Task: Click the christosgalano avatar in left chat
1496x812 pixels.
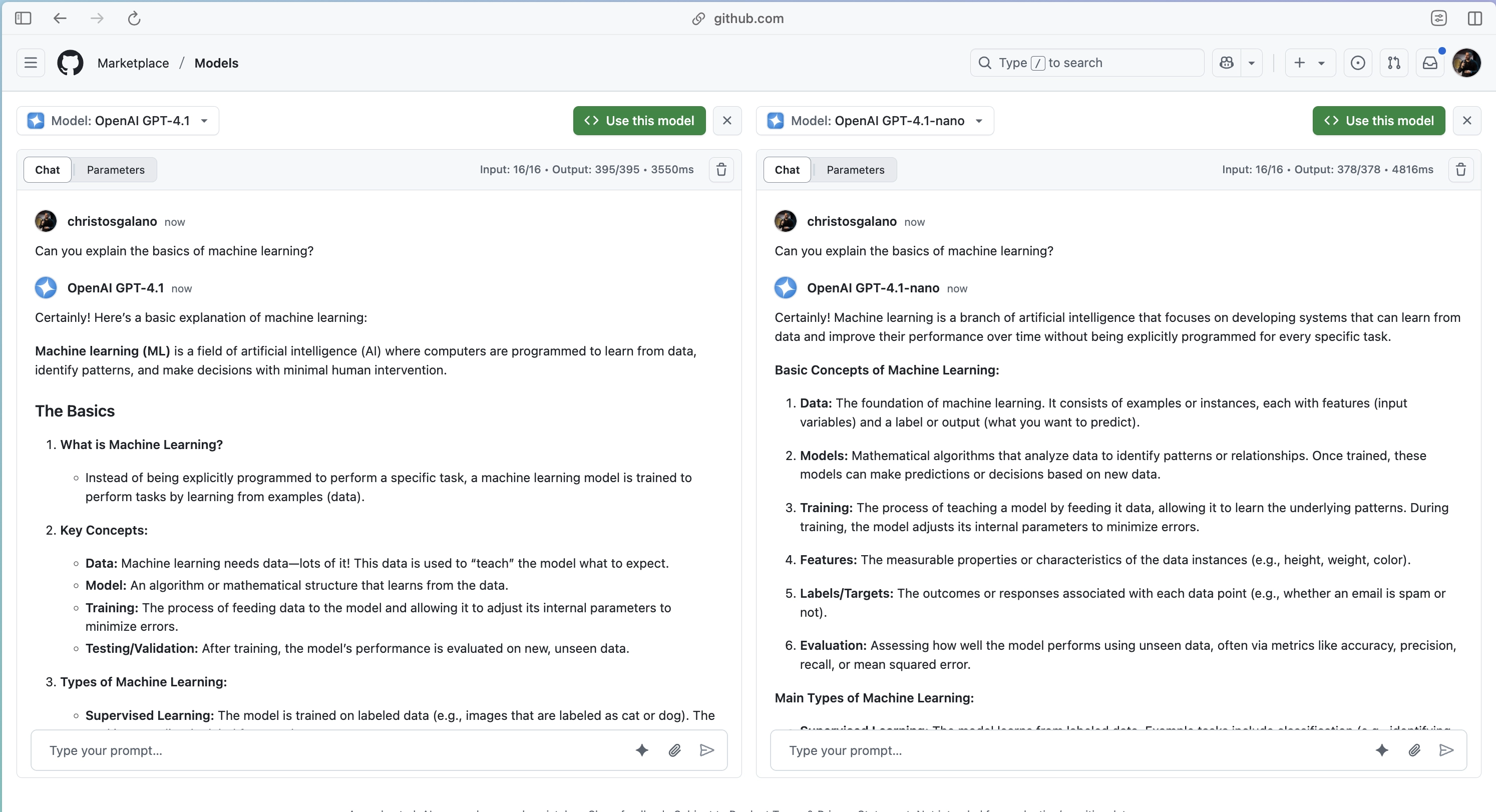Action: click(x=46, y=221)
